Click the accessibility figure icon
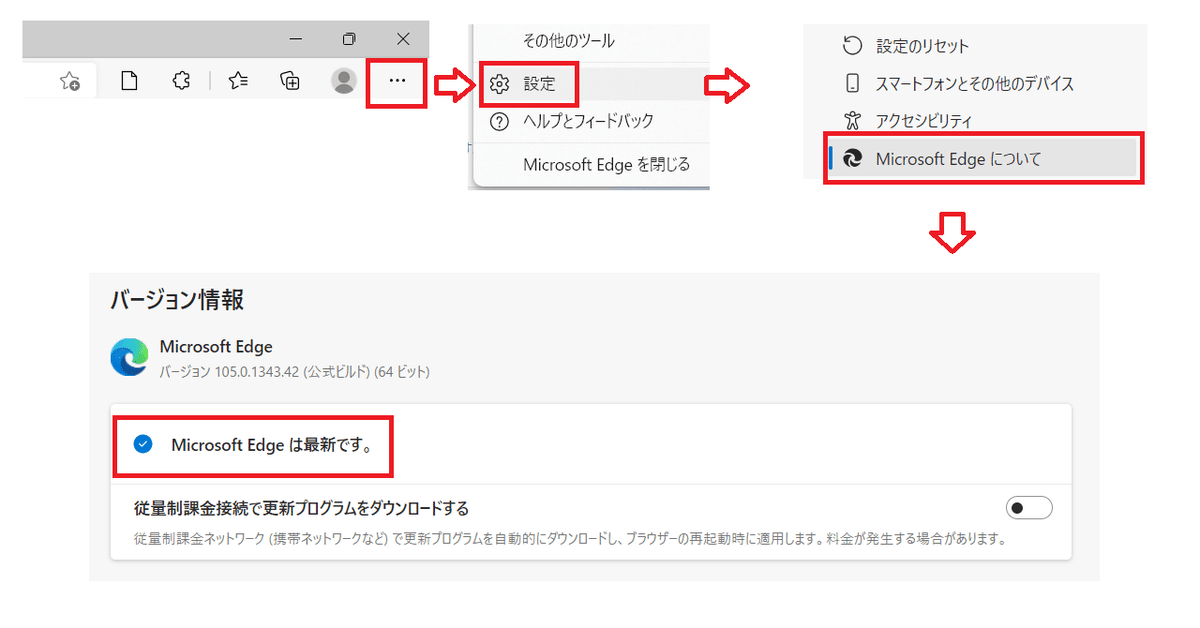This screenshot has height=628, width=1200. click(x=852, y=121)
